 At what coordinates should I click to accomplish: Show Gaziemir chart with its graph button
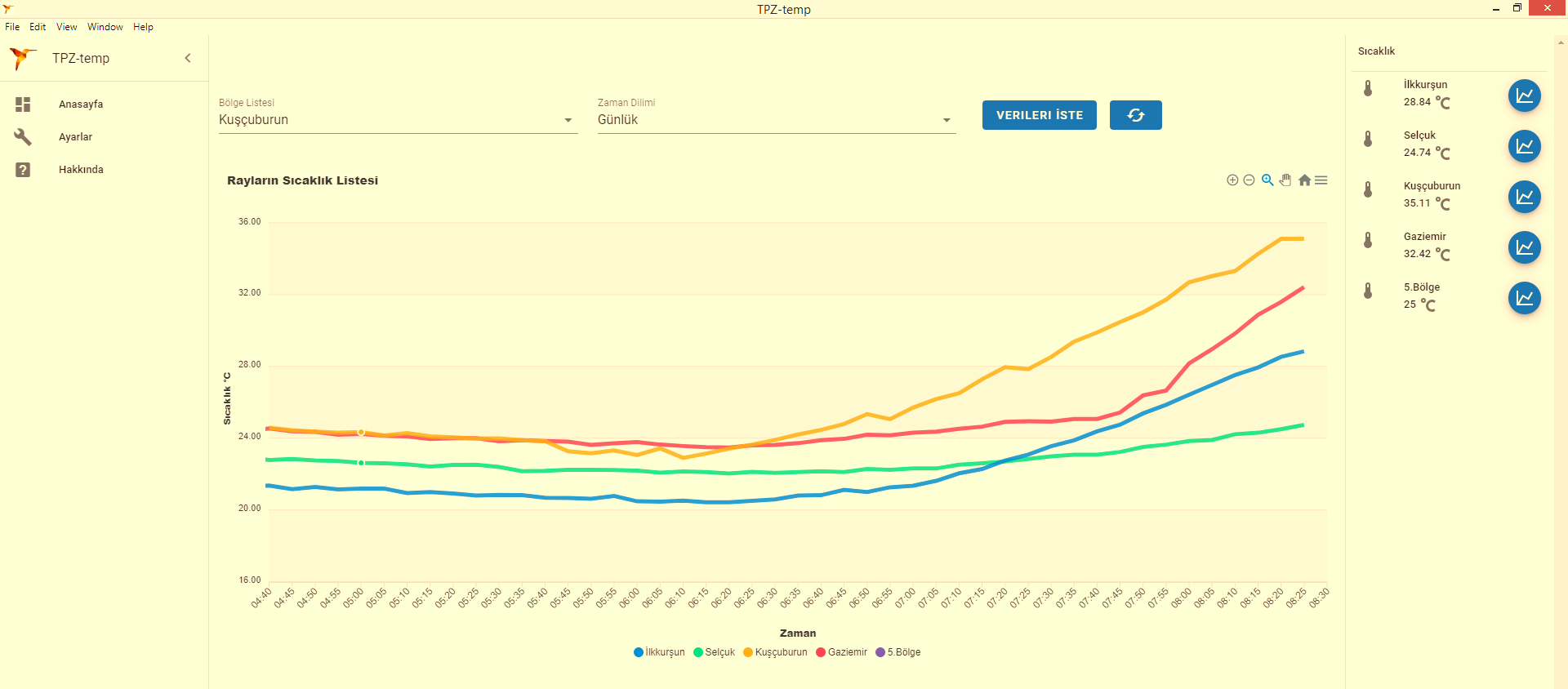[1524, 247]
